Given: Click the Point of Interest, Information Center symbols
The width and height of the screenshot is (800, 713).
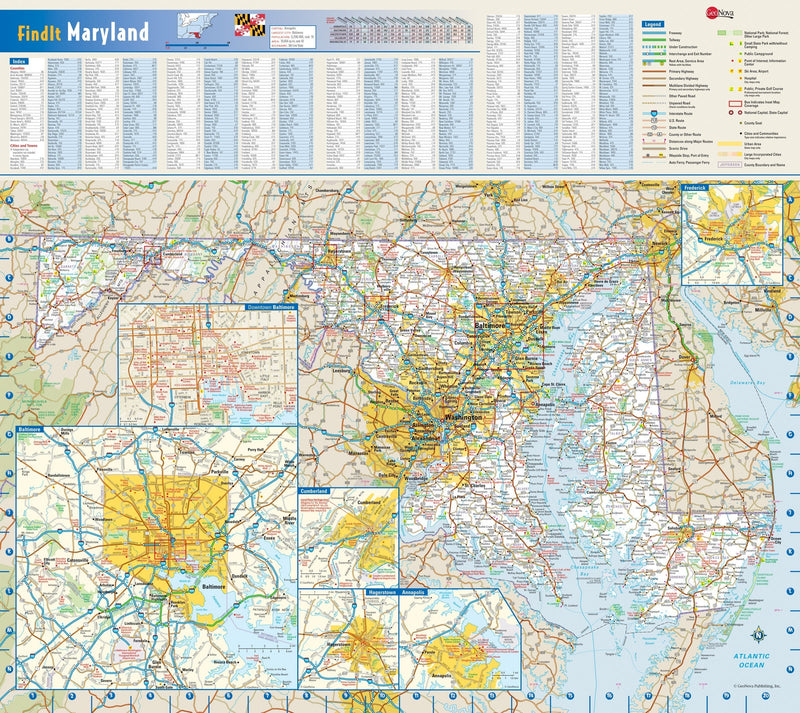Looking at the screenshot, I should [736, 61].
